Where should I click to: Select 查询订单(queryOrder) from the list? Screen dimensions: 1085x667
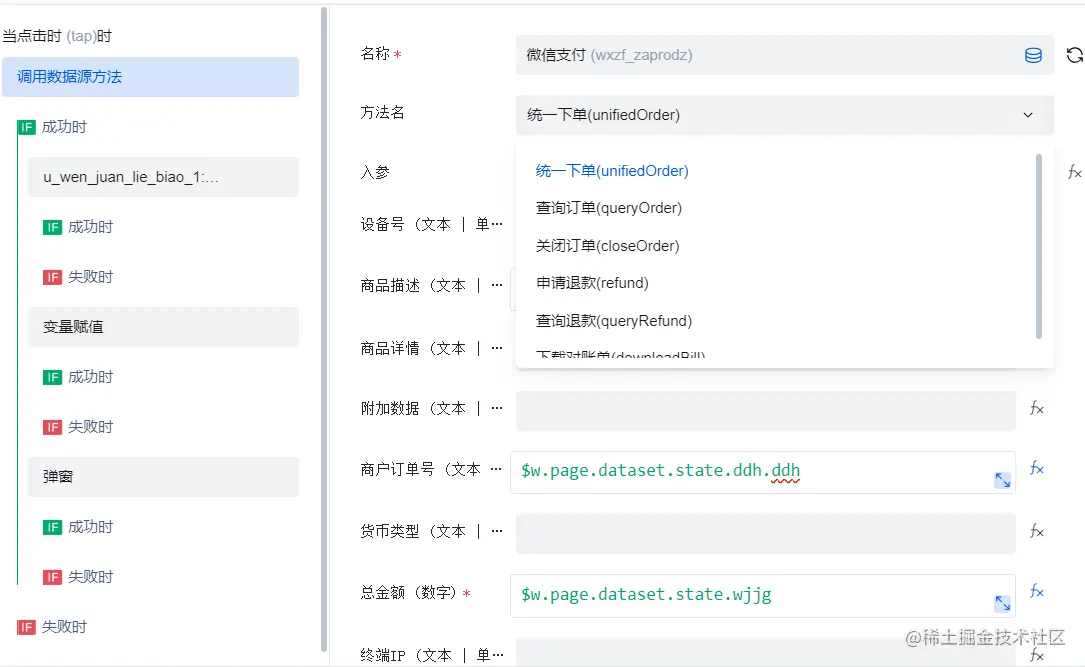[x=608, y=208]
